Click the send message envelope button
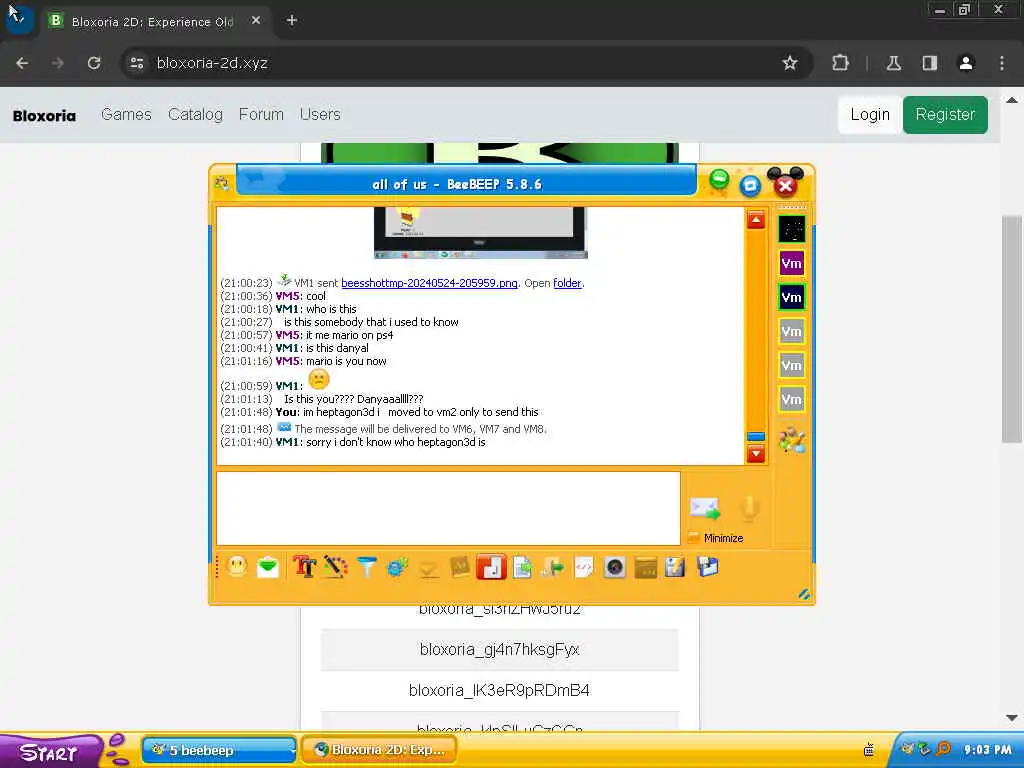The height and width of the screenshot is (768, 1024). tap(705, 508)
